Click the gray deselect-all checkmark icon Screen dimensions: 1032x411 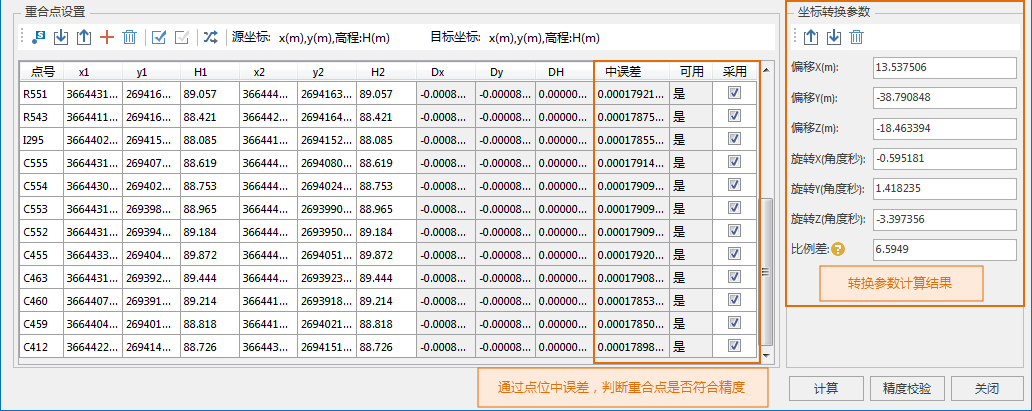[x=182, y=37]
